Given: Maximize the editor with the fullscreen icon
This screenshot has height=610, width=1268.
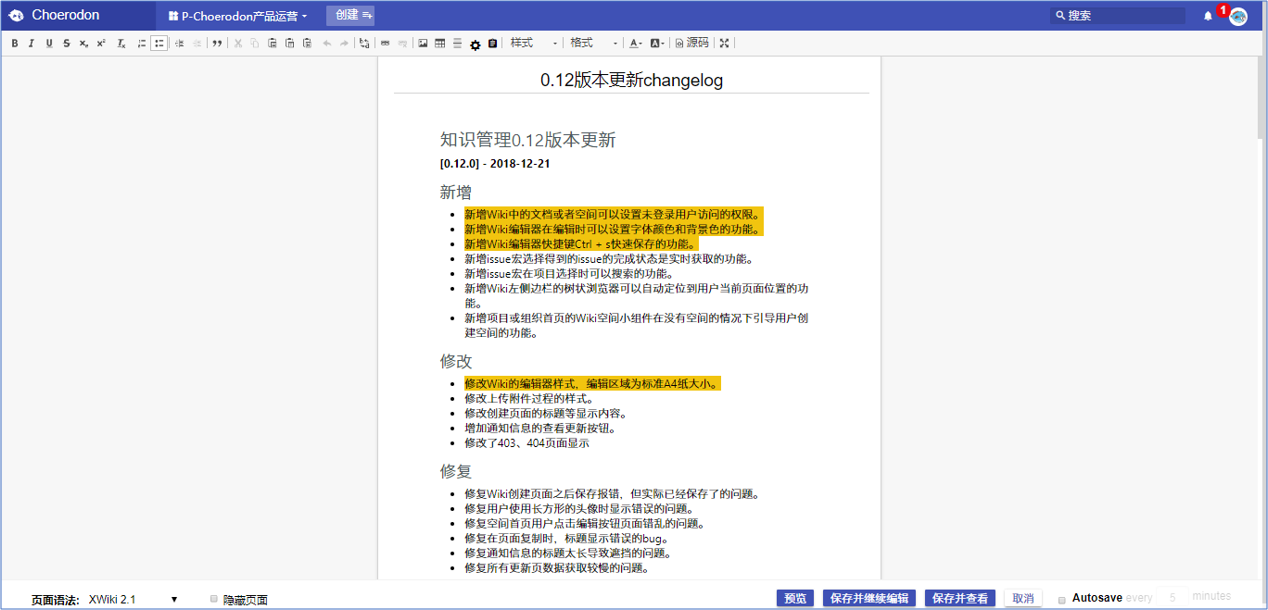Looking at the screenshot, I should [724, 43].
